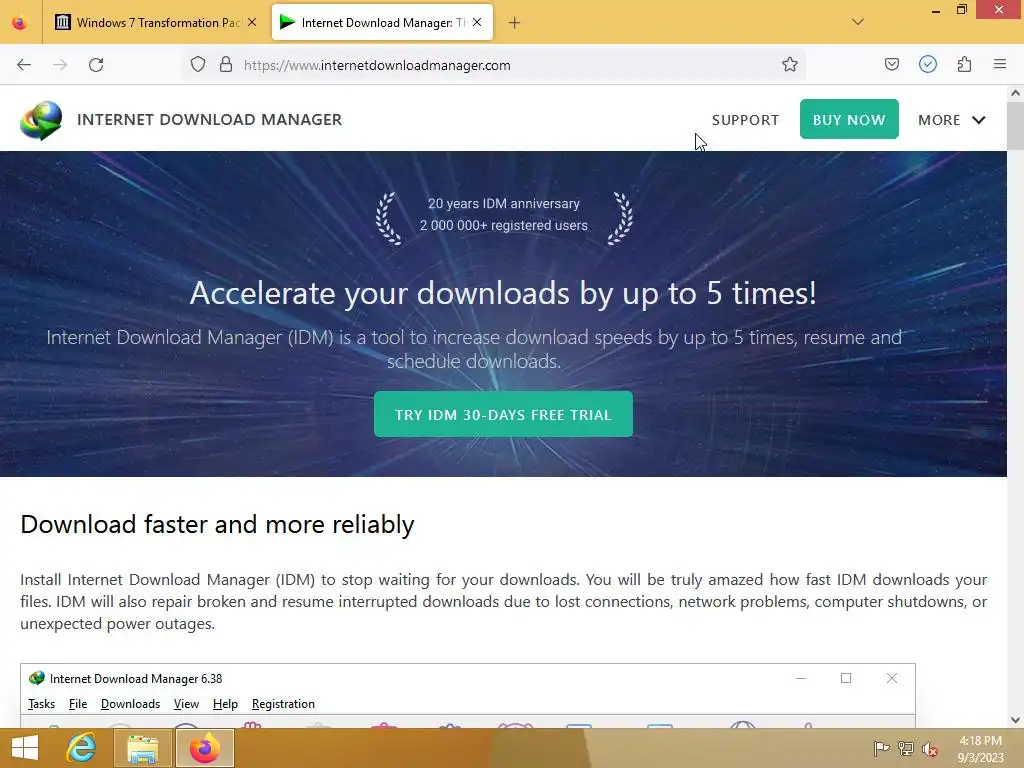Open the Windows Start button
Viewport: 1024px width, 768px height.
pyautogui.click(x=25, y=748)
